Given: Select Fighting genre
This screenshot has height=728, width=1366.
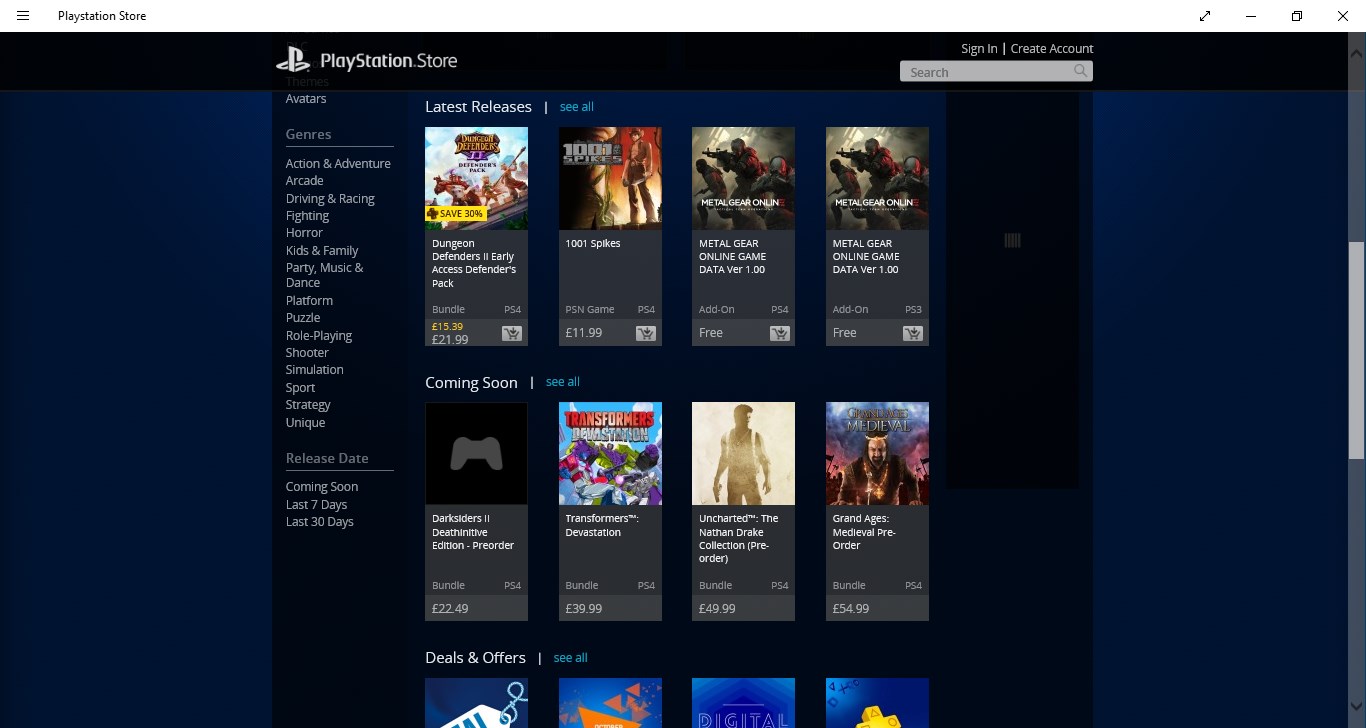Looking at the screenshot, I should coord(307,215).
